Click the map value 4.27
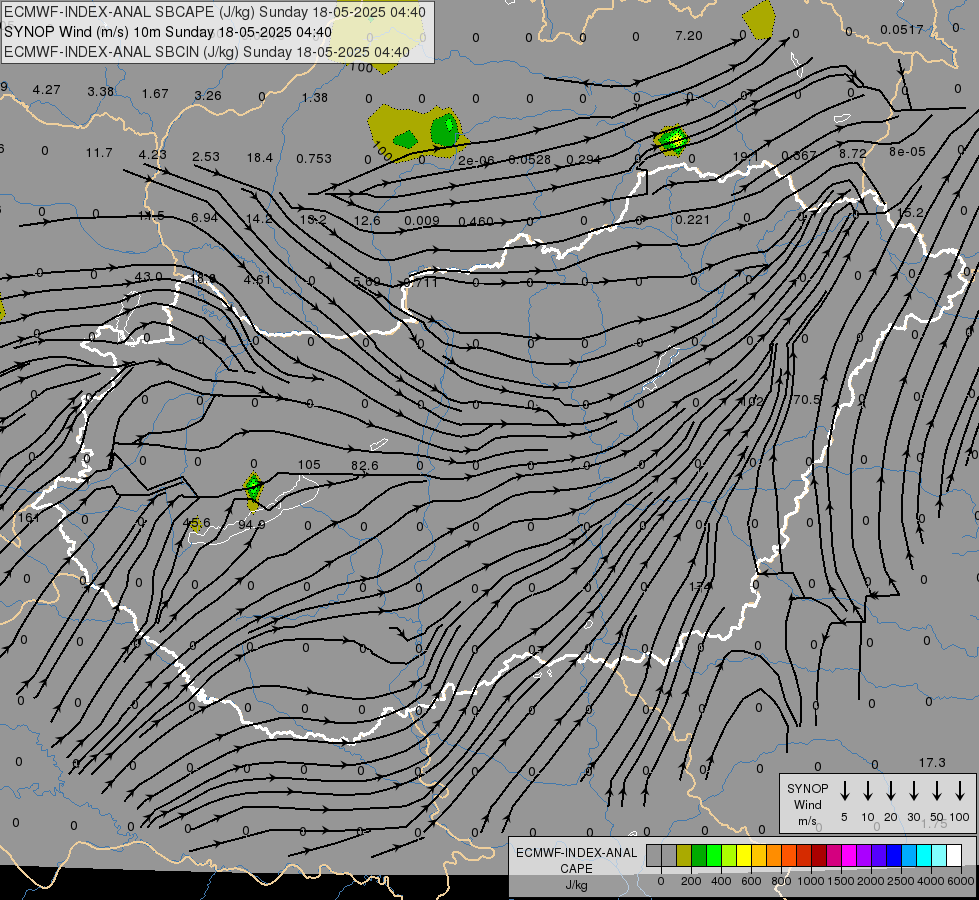979x900 pixels. pyautogui.click(x=47, y=90)
